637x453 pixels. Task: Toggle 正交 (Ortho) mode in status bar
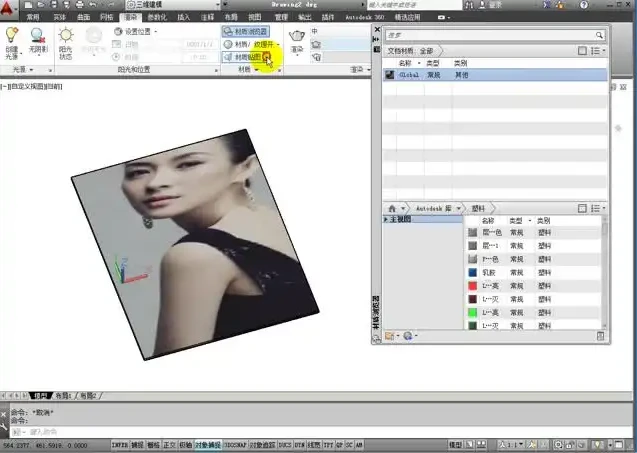click(x=169, y=443)
